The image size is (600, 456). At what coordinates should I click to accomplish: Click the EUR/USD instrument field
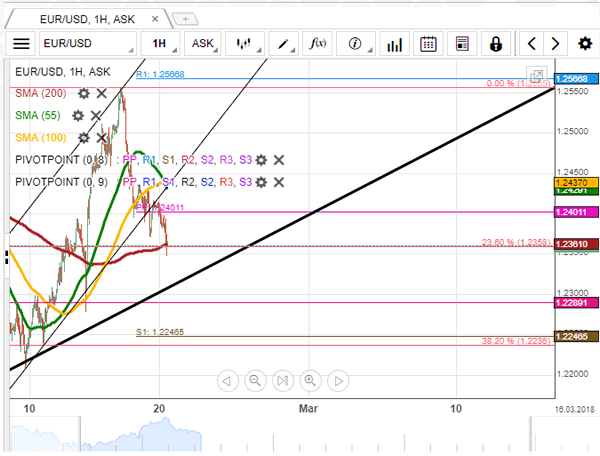[x=87, y=44]
